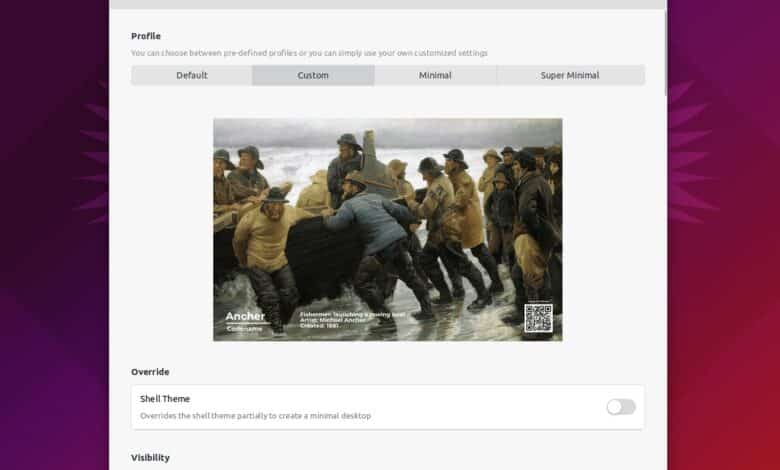This screenshot has height=470, width=780.
Task: Toggle the Shell Theme override switch
Action: click(621, 407)
